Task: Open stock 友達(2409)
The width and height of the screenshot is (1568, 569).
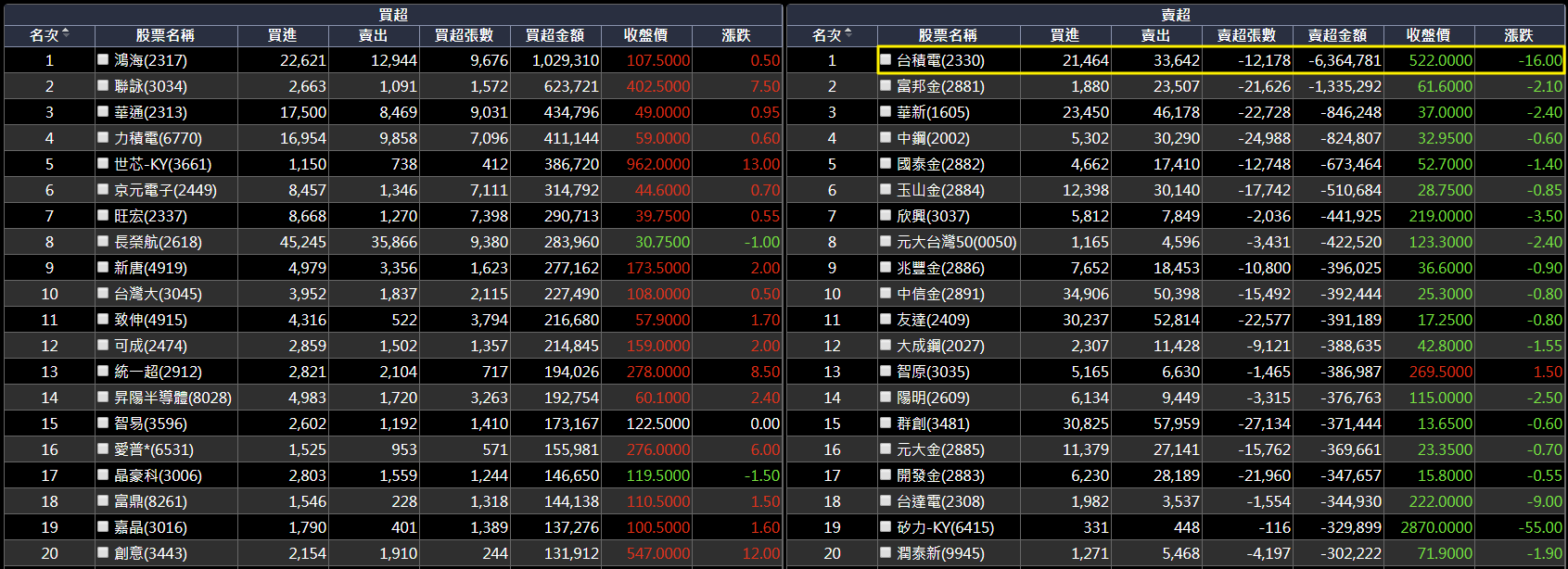Action: coord(933,320)
